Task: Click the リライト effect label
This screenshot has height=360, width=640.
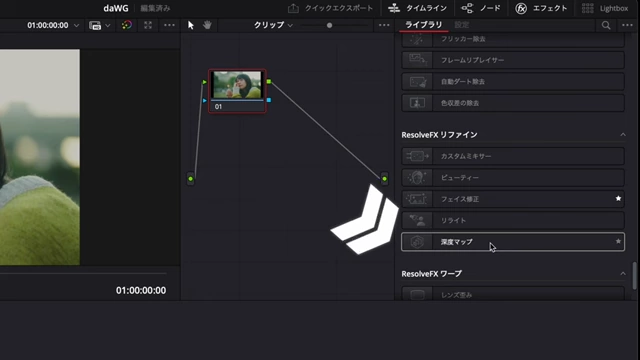Action: (x=453, y=220)
